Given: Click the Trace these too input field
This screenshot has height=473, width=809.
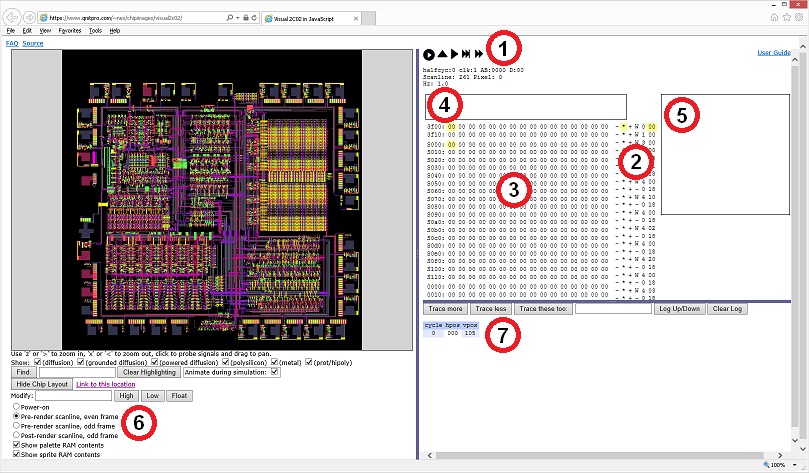Looking at the screenshot, I should 613,308.
